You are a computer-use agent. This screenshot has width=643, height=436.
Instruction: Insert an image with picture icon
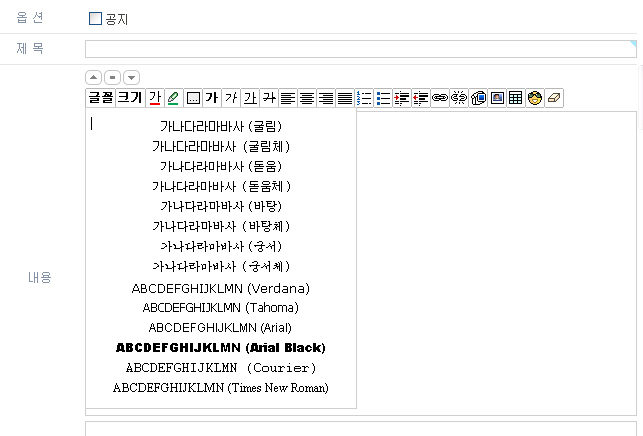497,98
